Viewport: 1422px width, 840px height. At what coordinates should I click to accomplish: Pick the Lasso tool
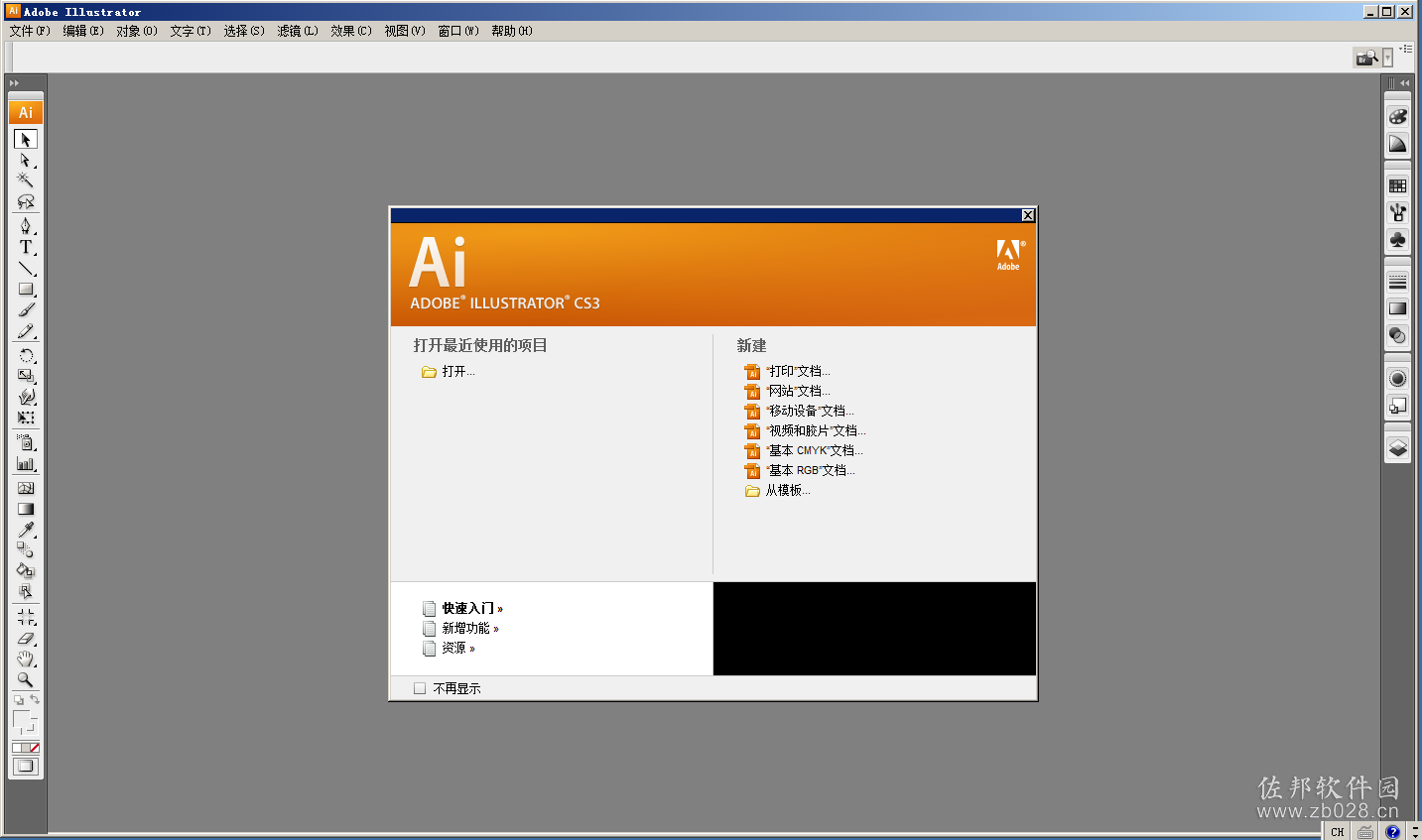pyautogui.click(x=26, y=201)
